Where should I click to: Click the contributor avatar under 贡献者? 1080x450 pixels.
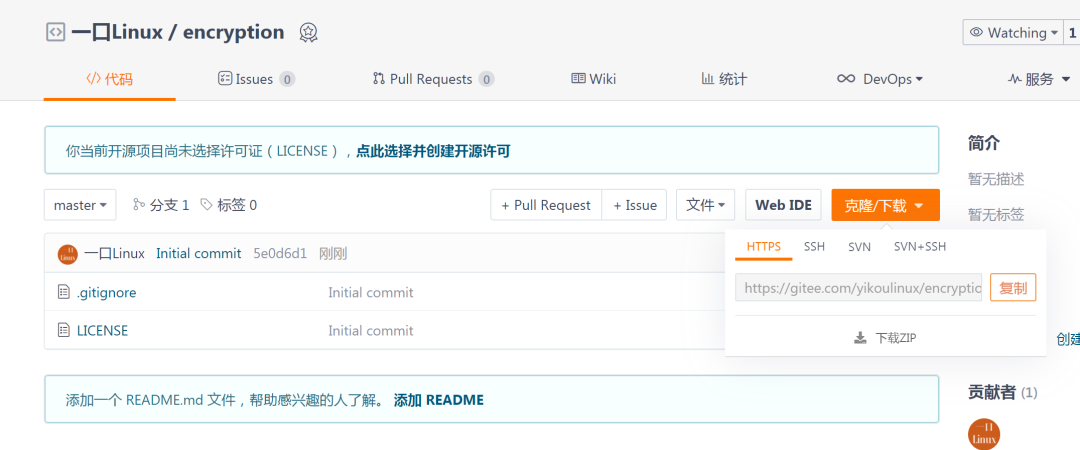[984, 434]
